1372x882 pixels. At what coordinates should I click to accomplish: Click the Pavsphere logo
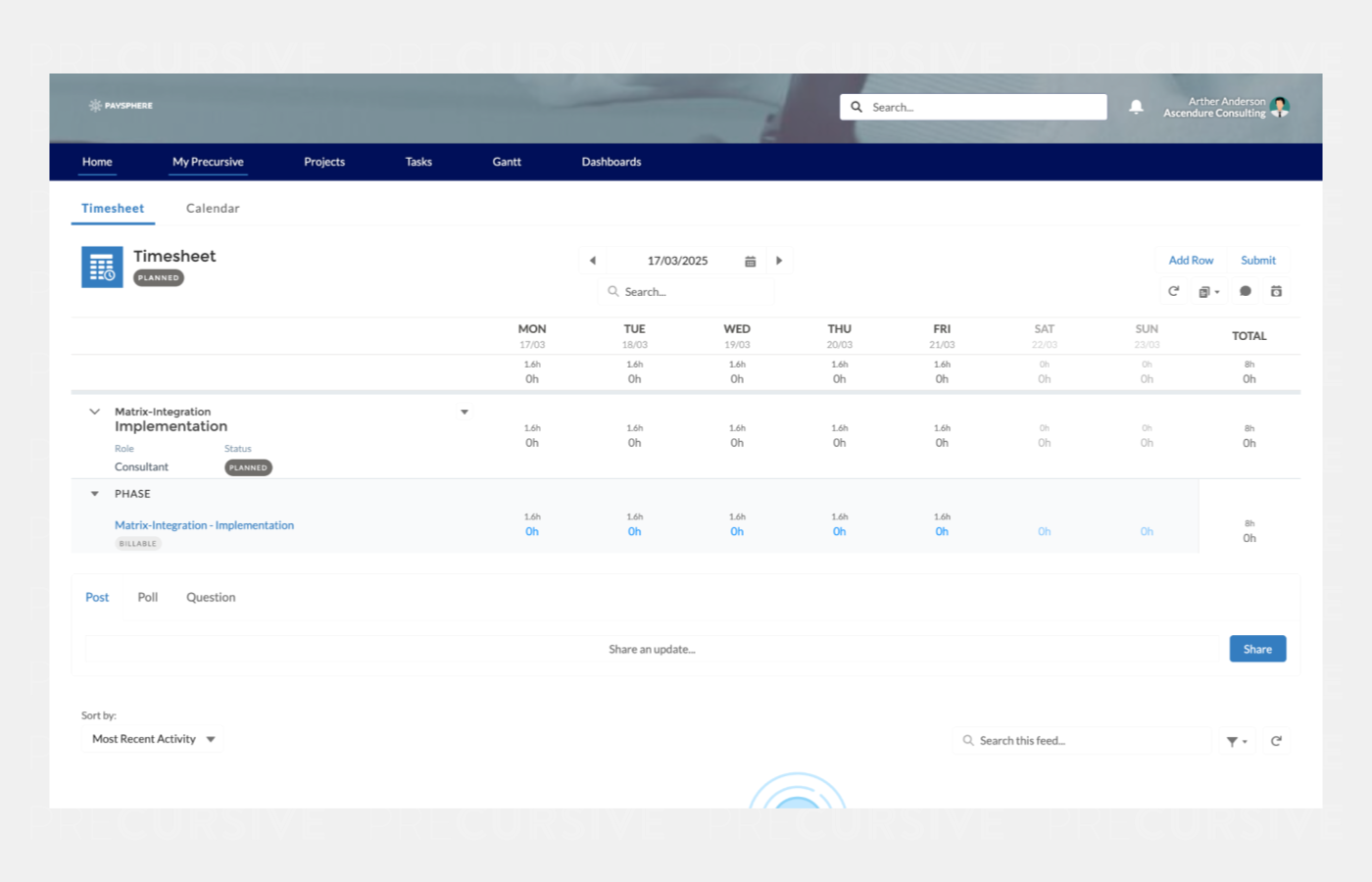[121, 105]
